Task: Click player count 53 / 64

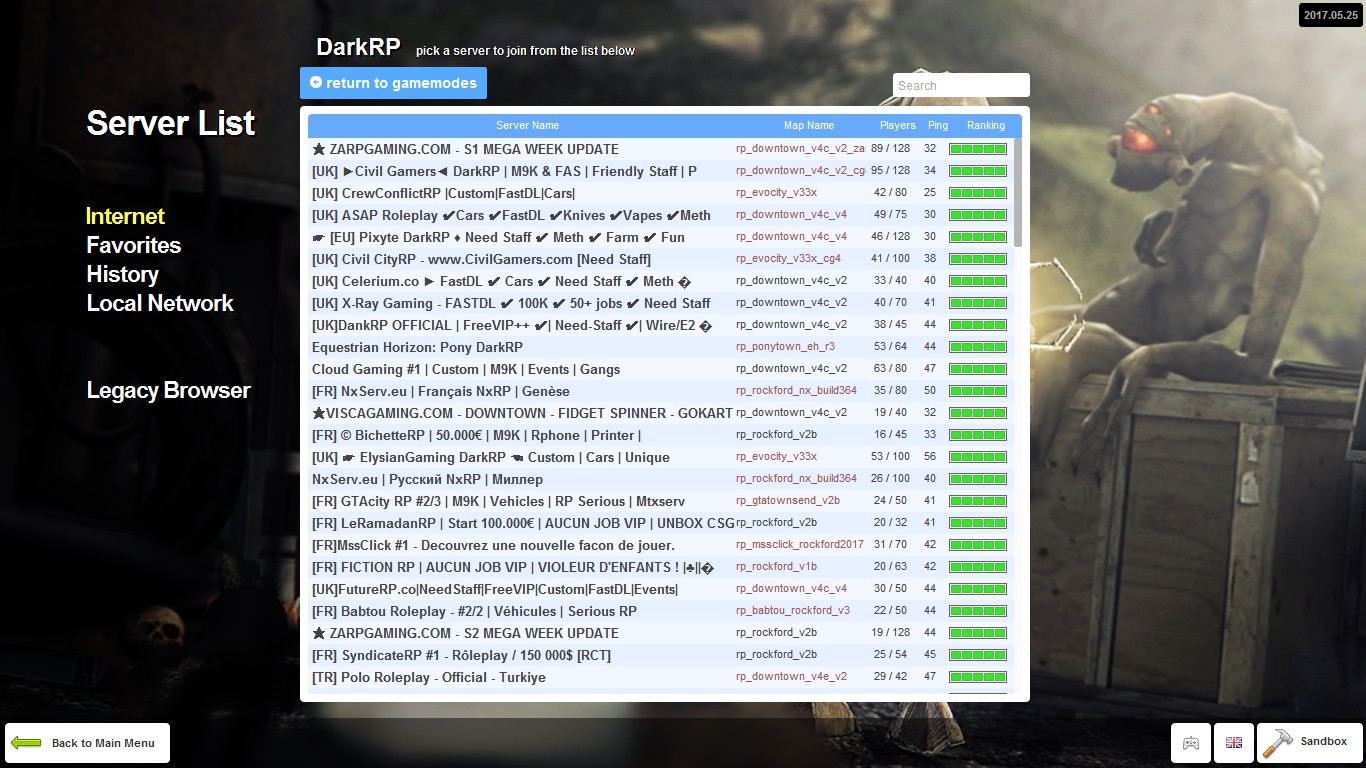Action: click(x=890, y=347)
